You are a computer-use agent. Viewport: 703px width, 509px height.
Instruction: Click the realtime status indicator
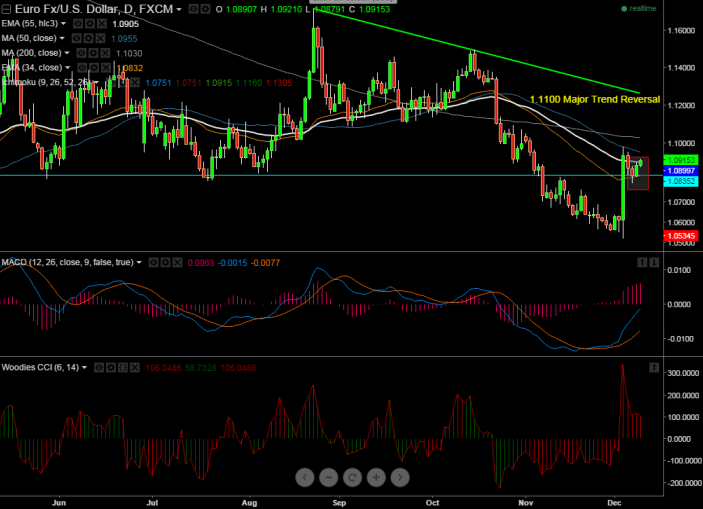pyautogui.click(x=640, y=8)
